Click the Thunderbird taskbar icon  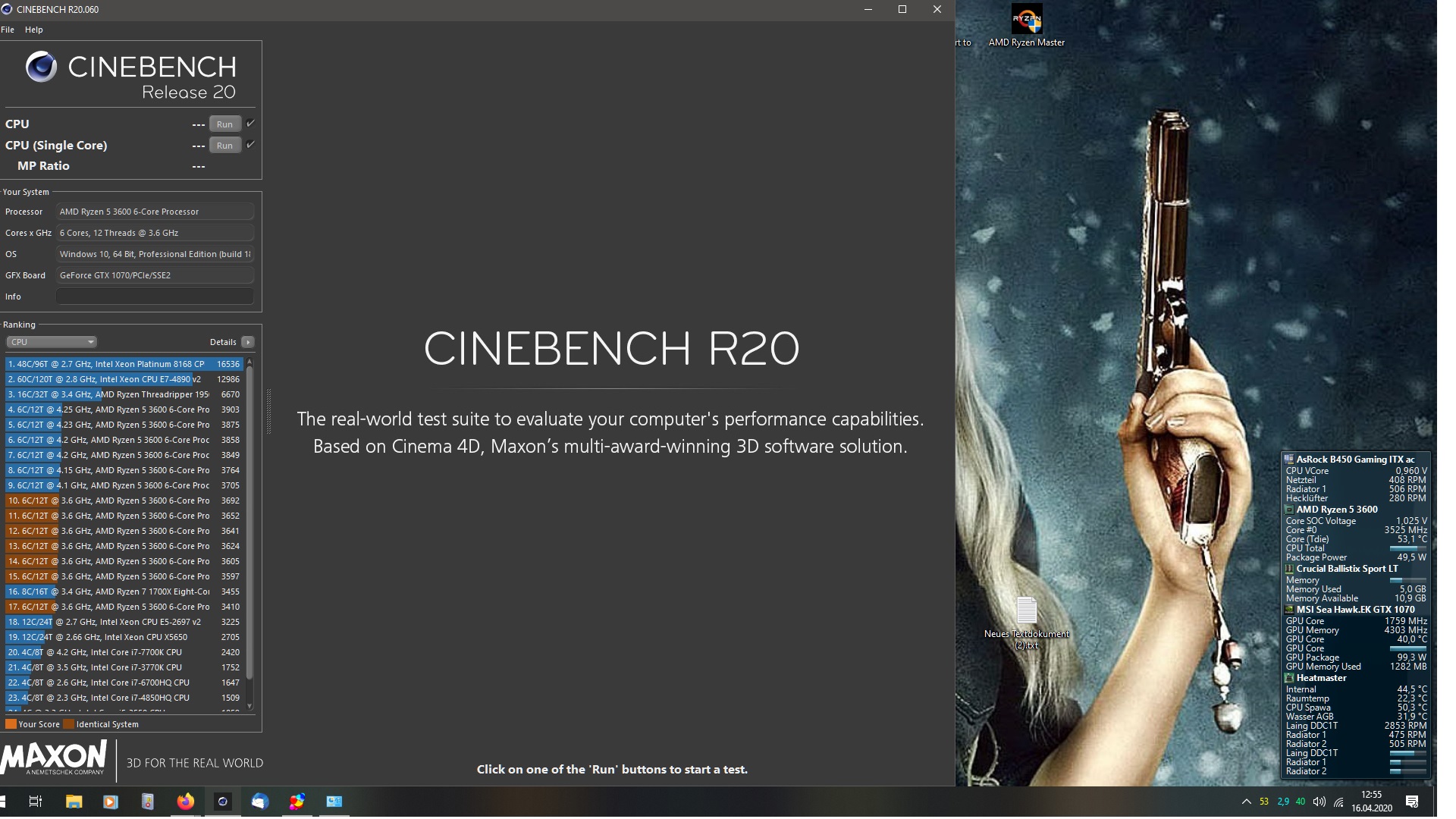[x=259, y=802]
